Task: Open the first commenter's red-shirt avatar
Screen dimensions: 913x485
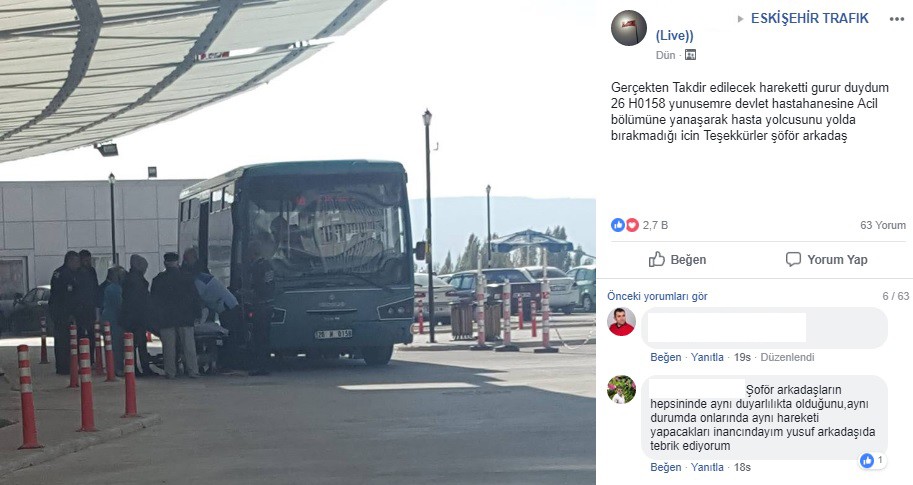Action: click(621, 322)
